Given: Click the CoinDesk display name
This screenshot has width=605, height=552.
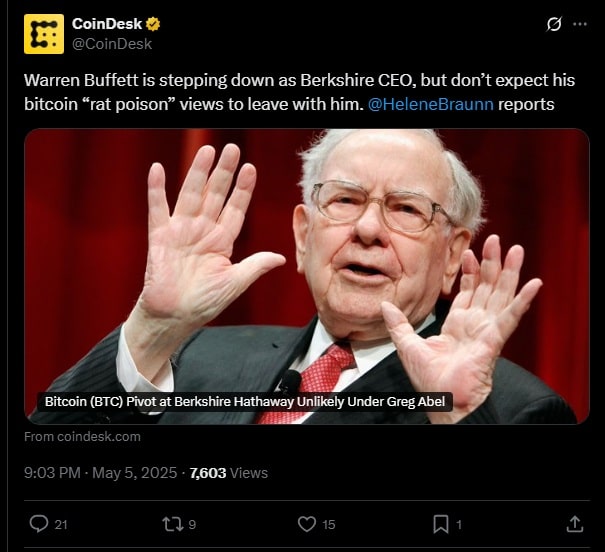Looking at the screenshot, I should click(107, 24).
